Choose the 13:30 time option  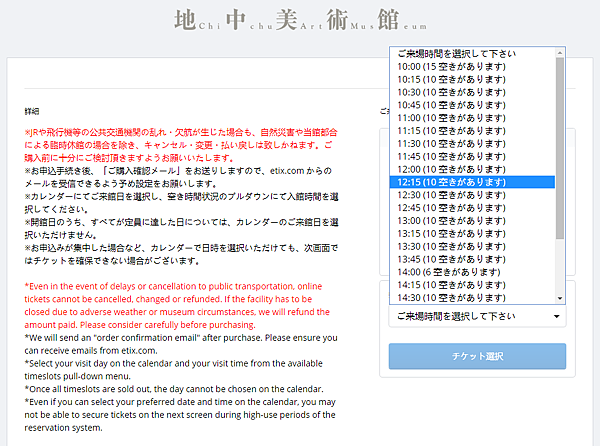click(x=472, y=246)
